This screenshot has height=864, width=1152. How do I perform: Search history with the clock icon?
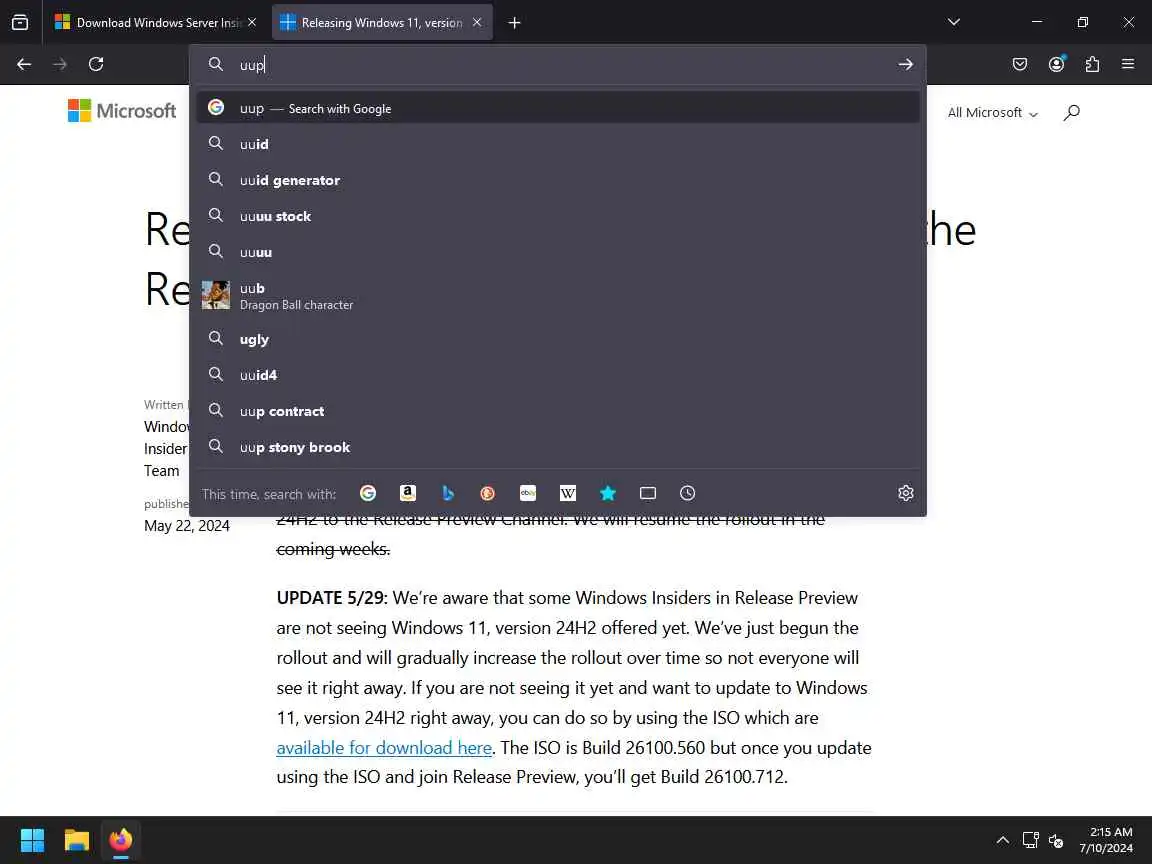click(687, 493)
